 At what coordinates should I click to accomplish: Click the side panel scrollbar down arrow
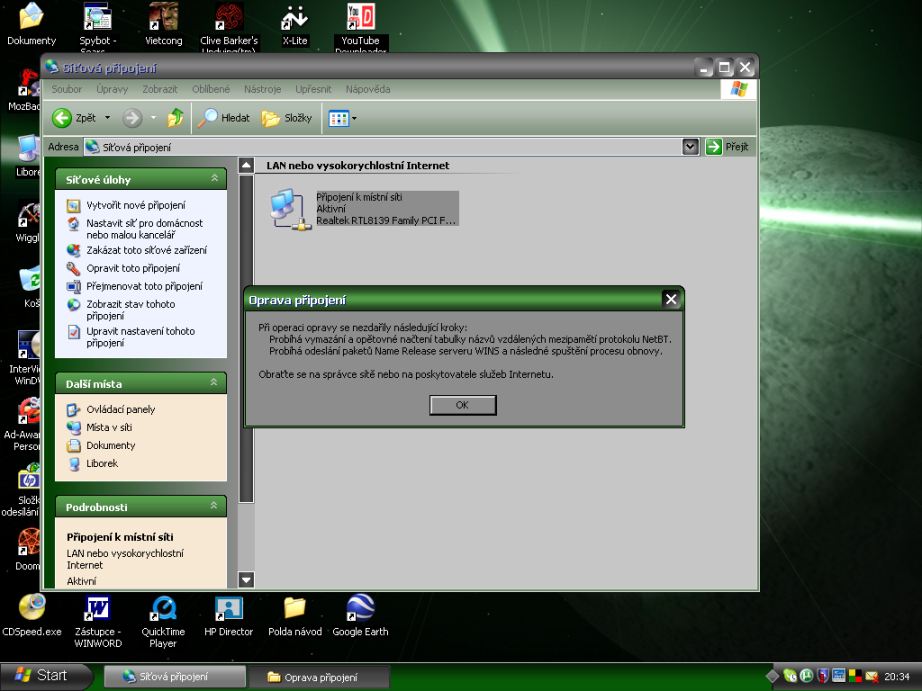coord(246,579)
